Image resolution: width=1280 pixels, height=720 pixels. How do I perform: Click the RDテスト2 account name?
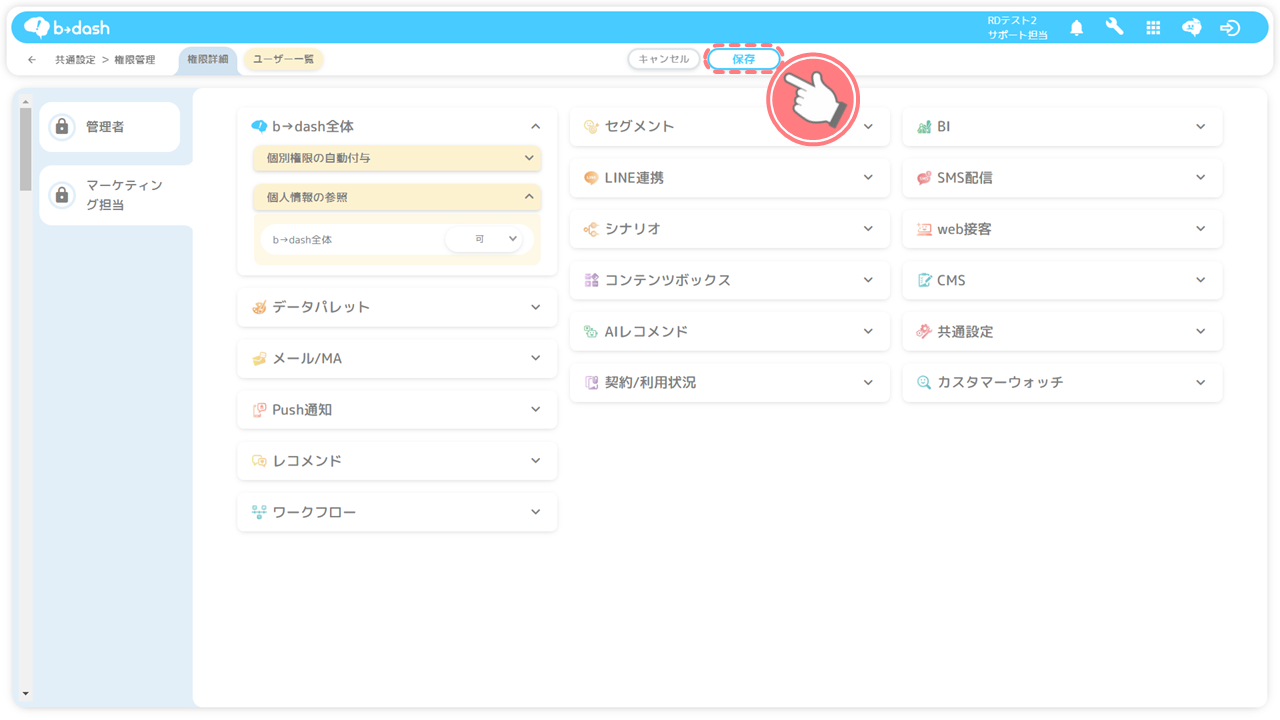(1013, 20)
